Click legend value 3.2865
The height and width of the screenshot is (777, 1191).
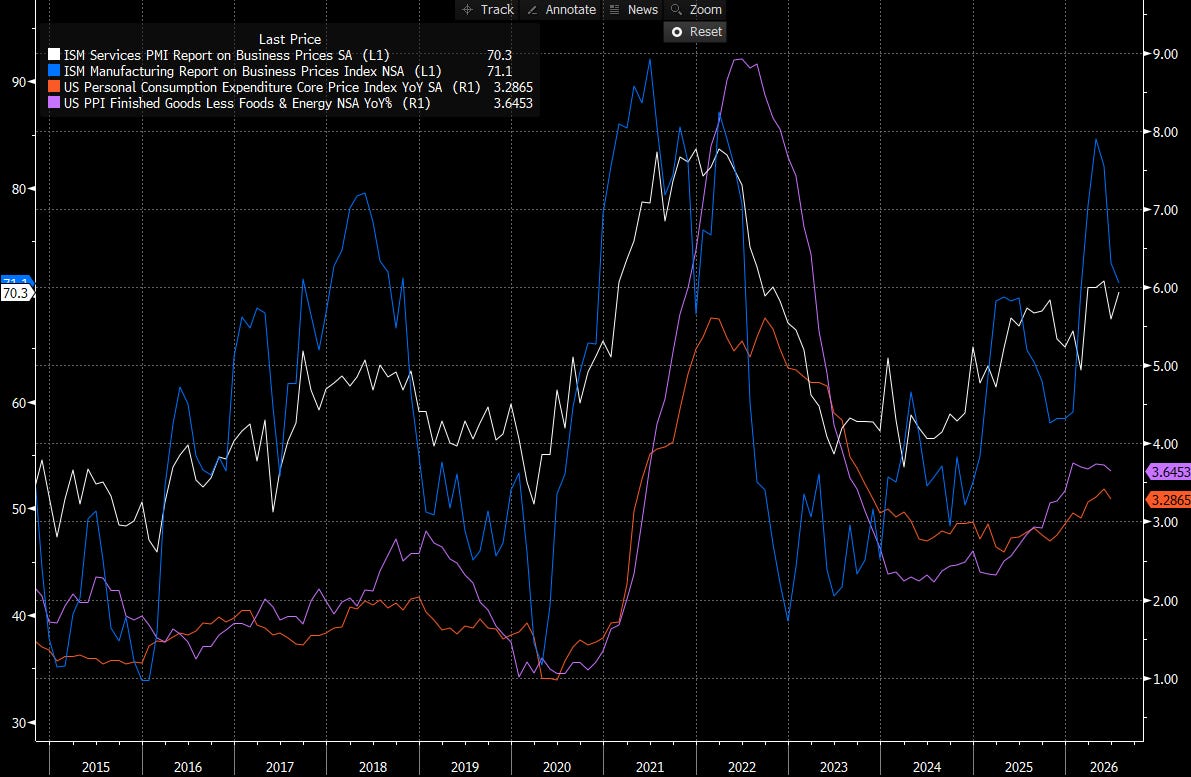click(513, 87)
